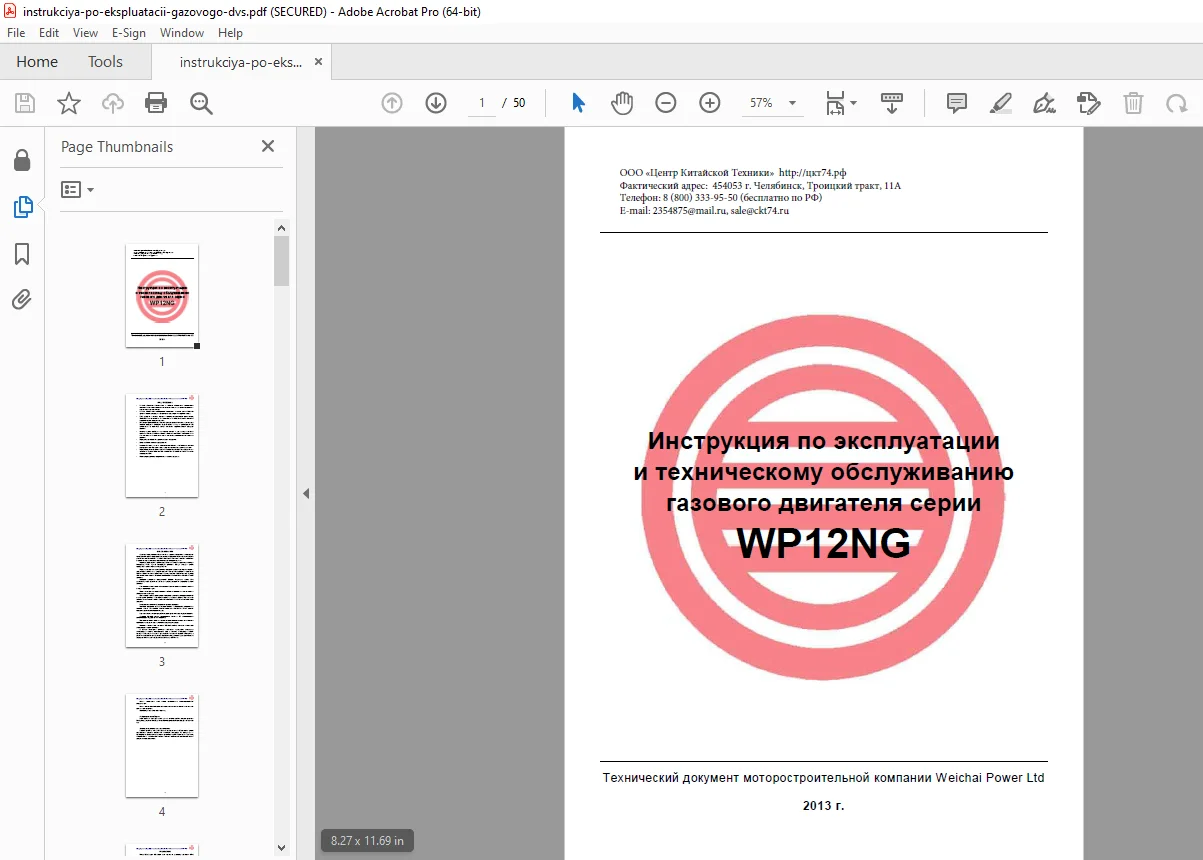Viewport: 1203px width, 860px height.
Task: Click the Edit PDF stamp icon
Action: [1089, 103]
